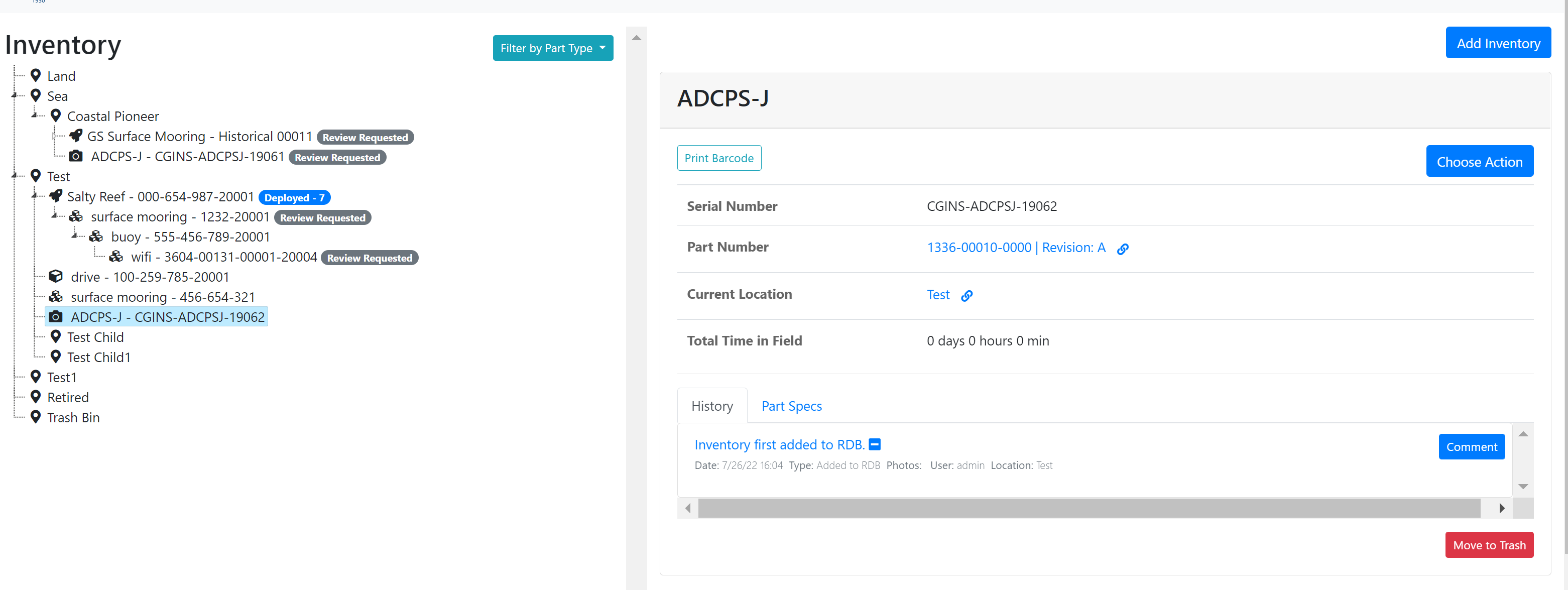Click the camera icon on the highlighted ADCPS-J entry
The width and height of the screenshot is (1568, 590).
55,316
